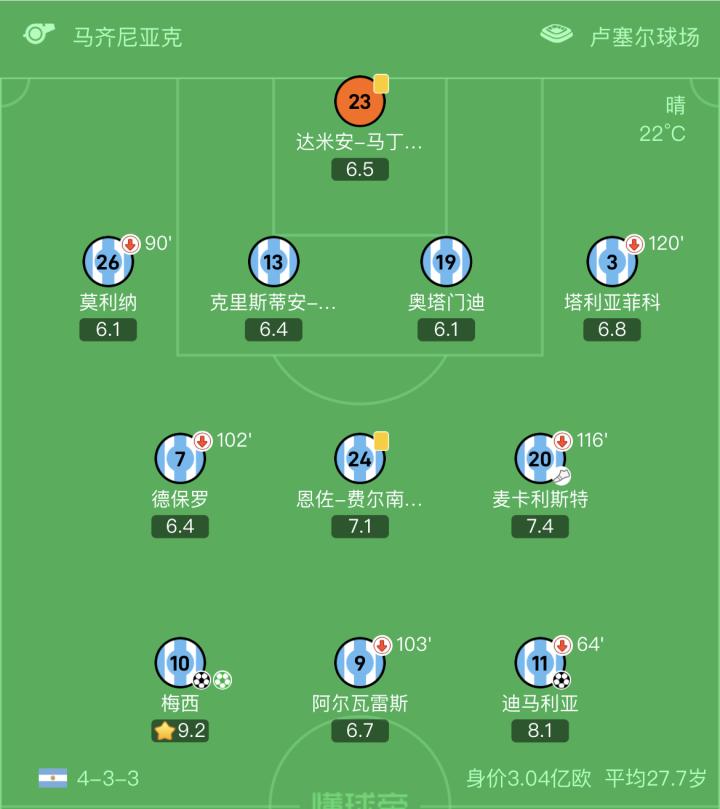Tap the Argentina flag icon
Screen dimensions: 720x809
coord(53,777)
